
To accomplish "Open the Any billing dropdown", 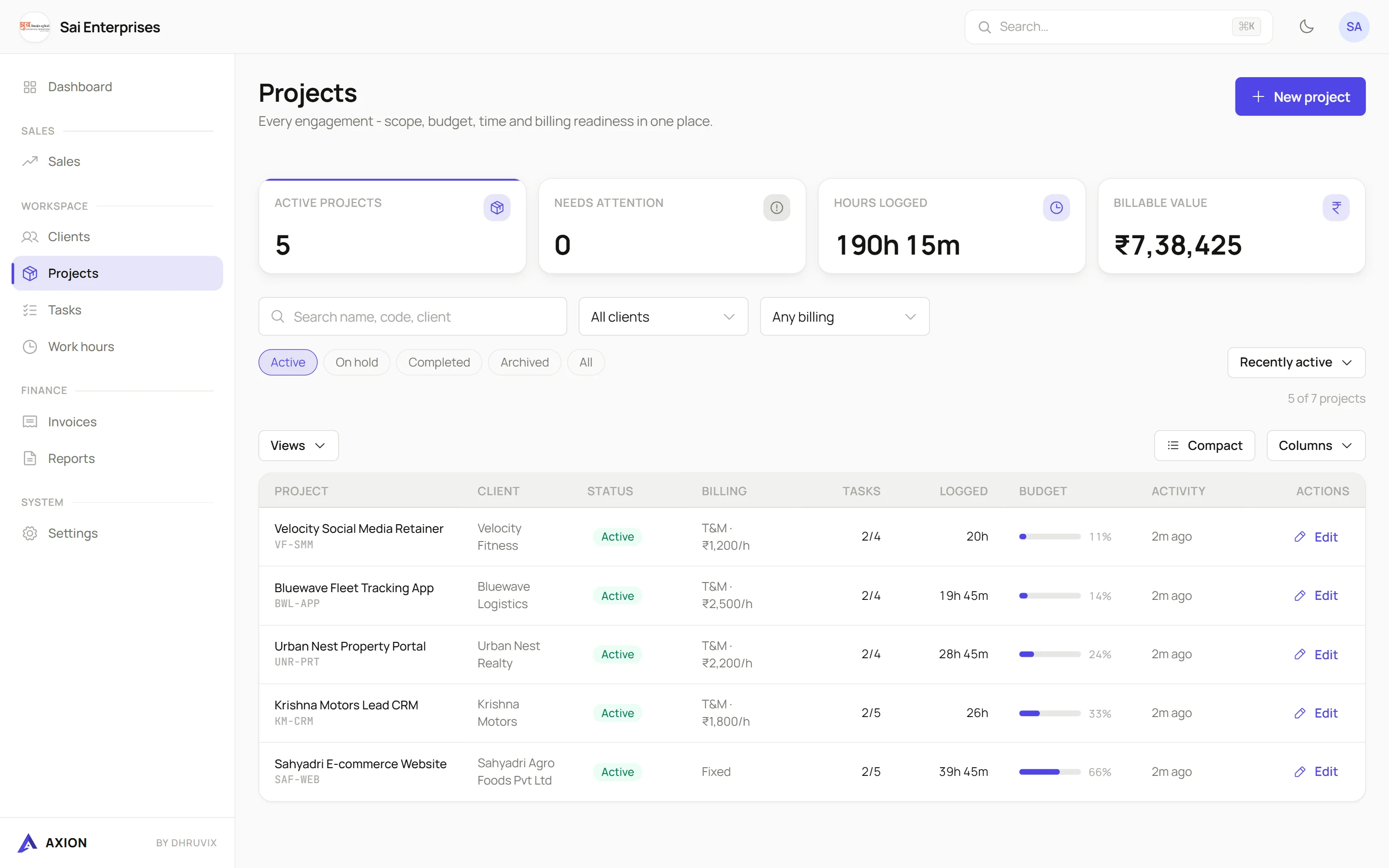I will (x=844, y=316).
